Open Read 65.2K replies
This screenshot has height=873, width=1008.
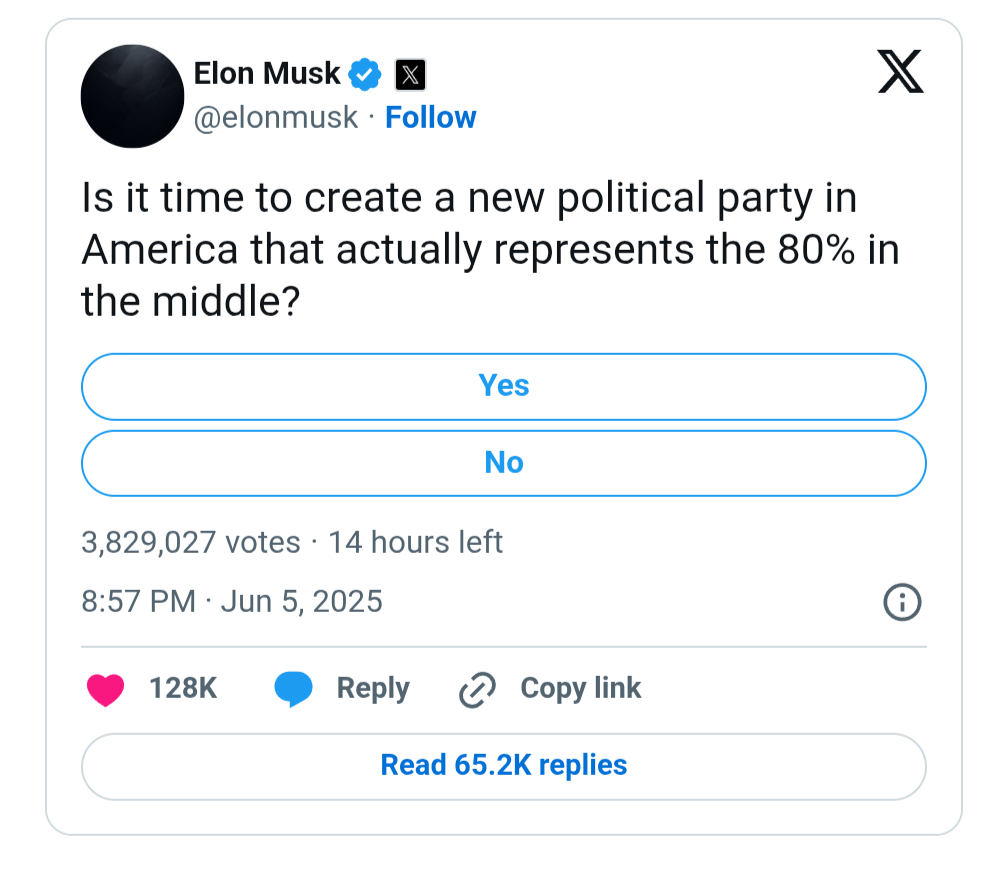click(x=504, y=767)
